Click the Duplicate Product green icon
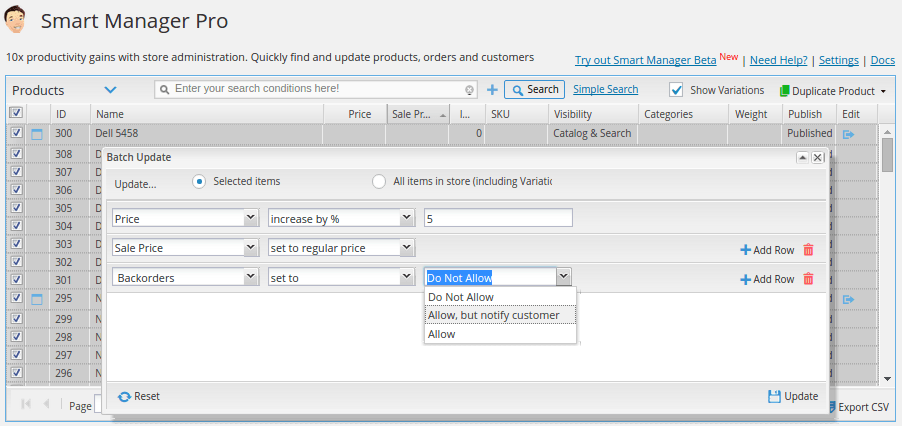902x426 pixels. pos(785,91)
